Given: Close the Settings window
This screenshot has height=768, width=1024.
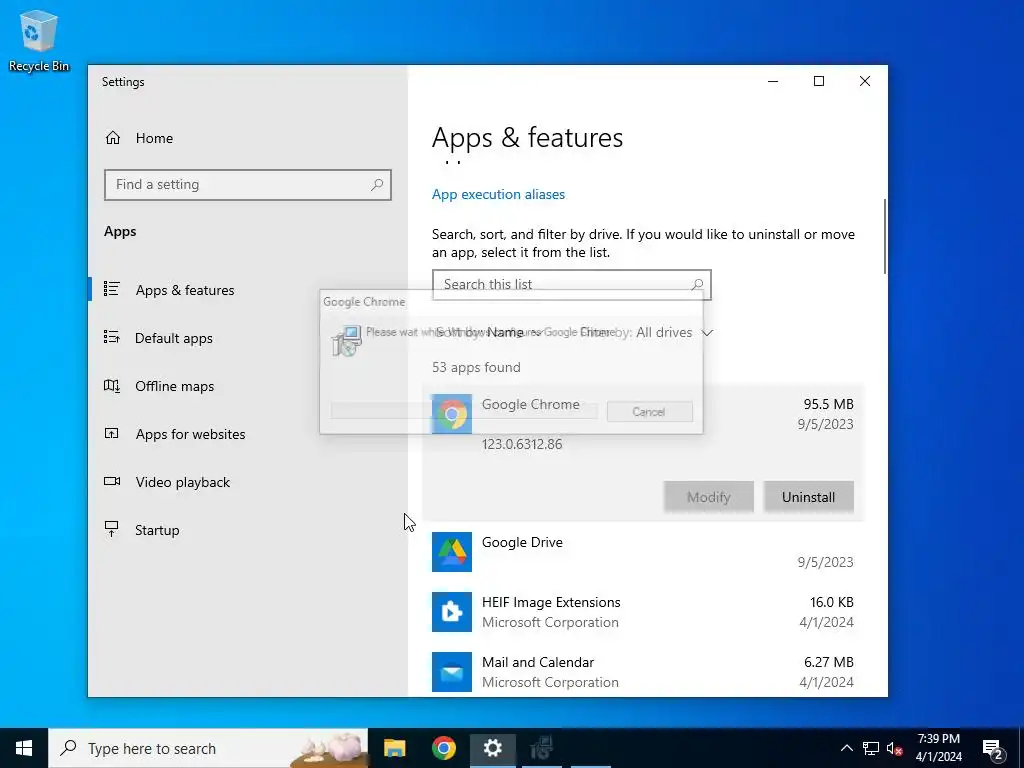Looking at the screenshot, I should click(x=865, y=81).
